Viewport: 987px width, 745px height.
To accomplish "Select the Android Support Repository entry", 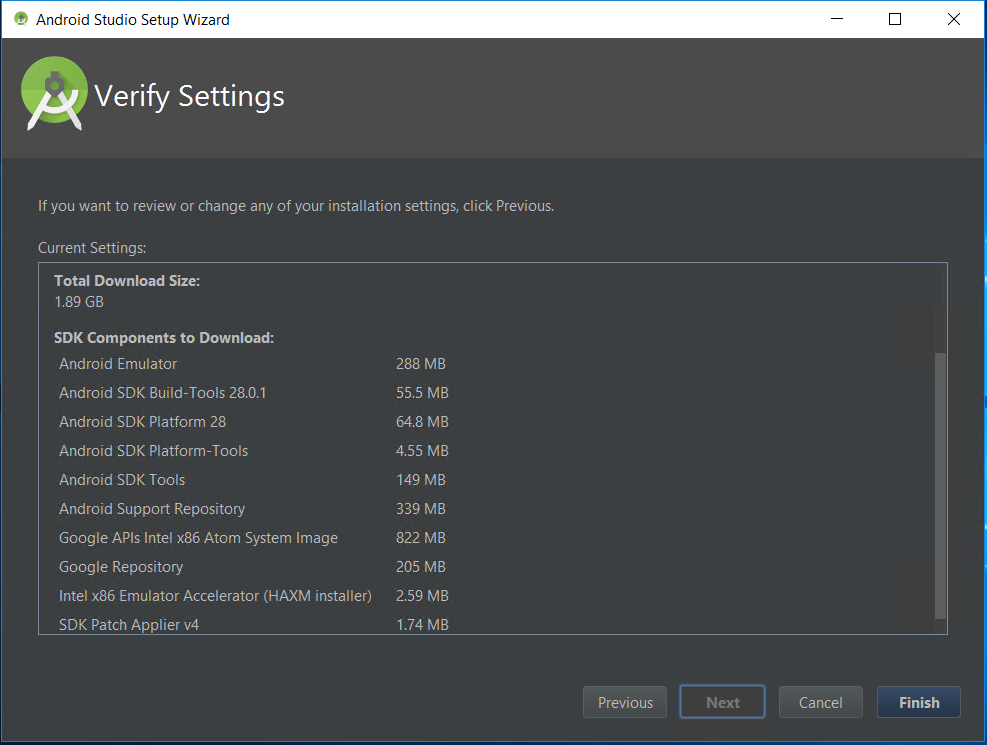I will (152, 509).
